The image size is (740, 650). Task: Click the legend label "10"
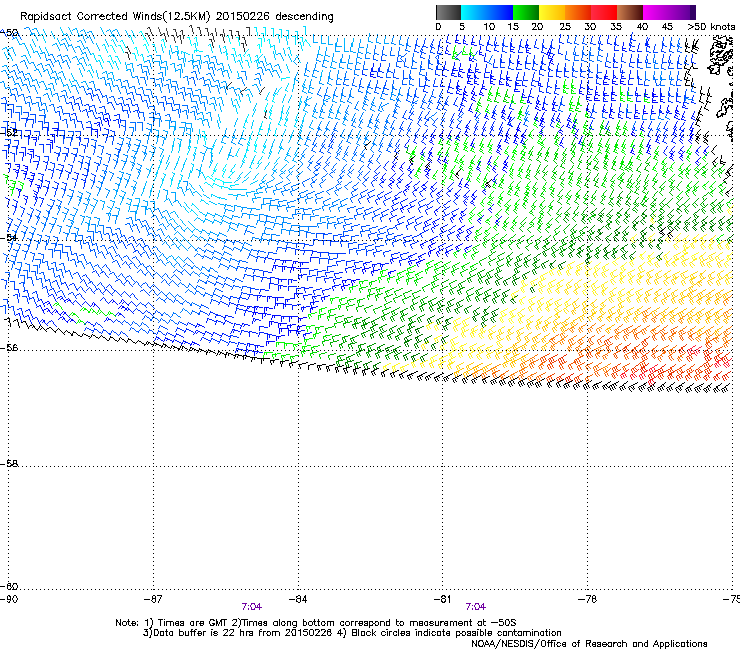(x=489, y=27)
